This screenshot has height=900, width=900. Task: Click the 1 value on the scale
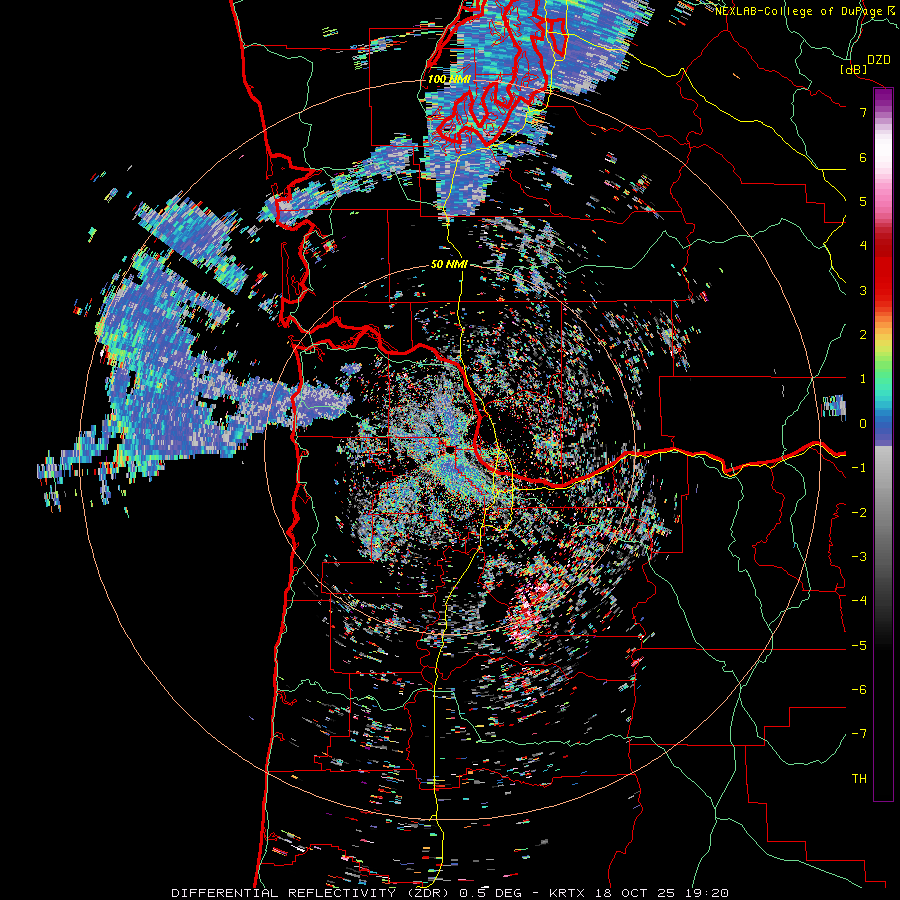pos(863,379)
